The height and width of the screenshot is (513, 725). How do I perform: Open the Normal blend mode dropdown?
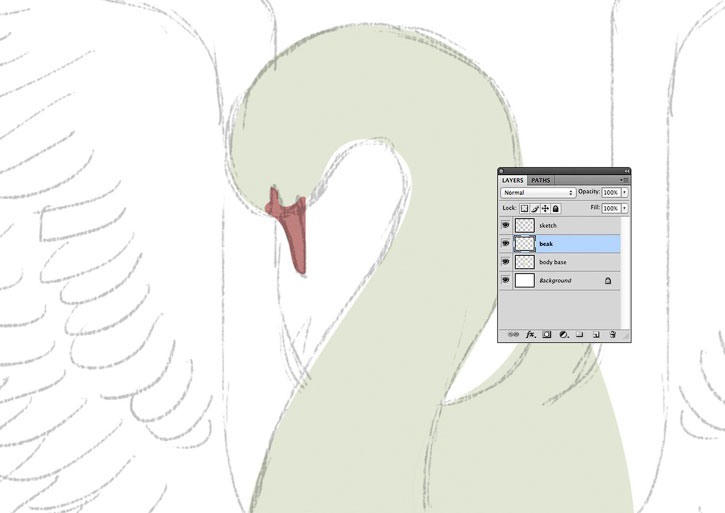click(538, 192)
